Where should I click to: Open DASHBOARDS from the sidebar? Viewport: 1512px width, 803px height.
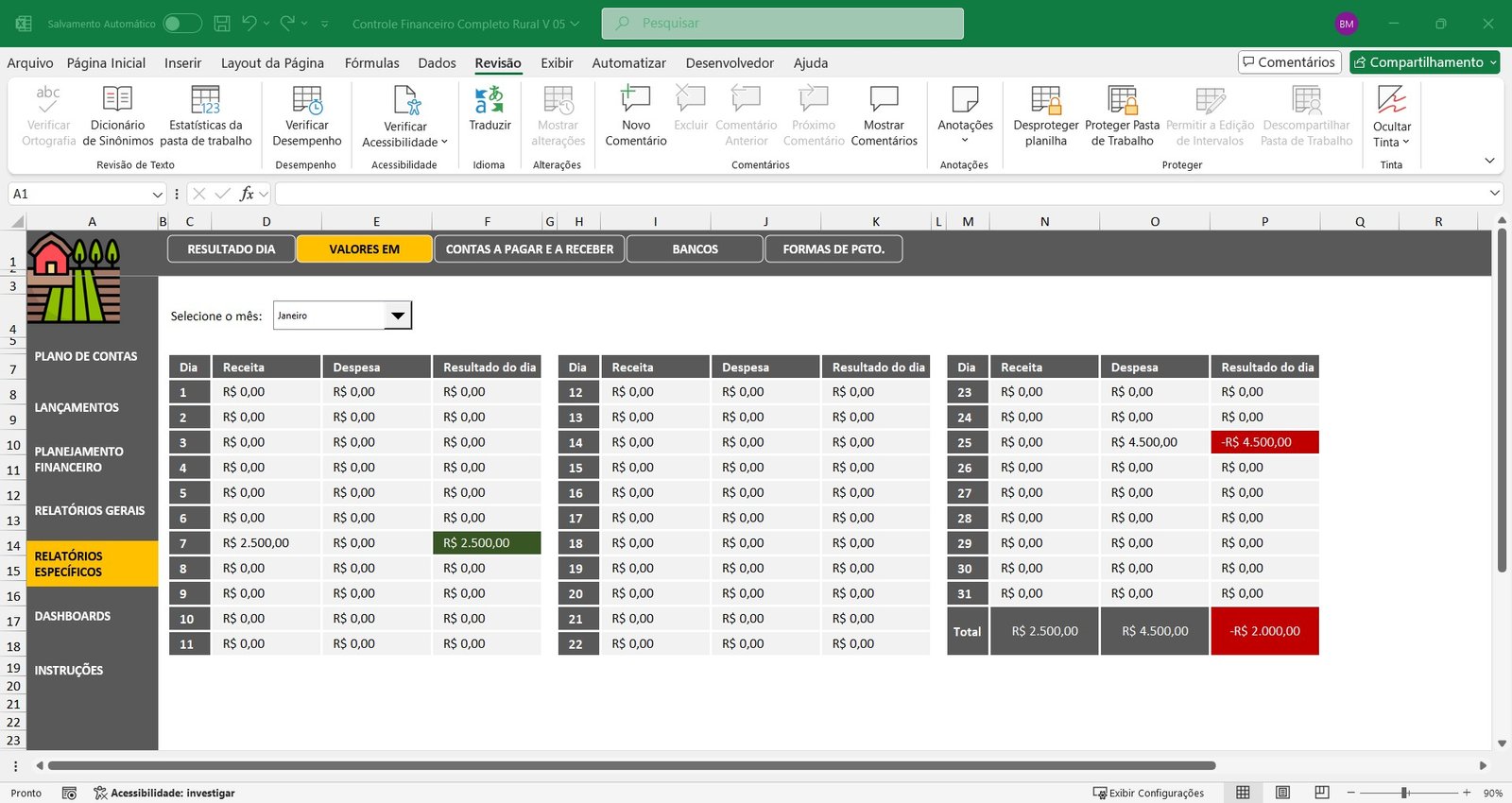73,616
